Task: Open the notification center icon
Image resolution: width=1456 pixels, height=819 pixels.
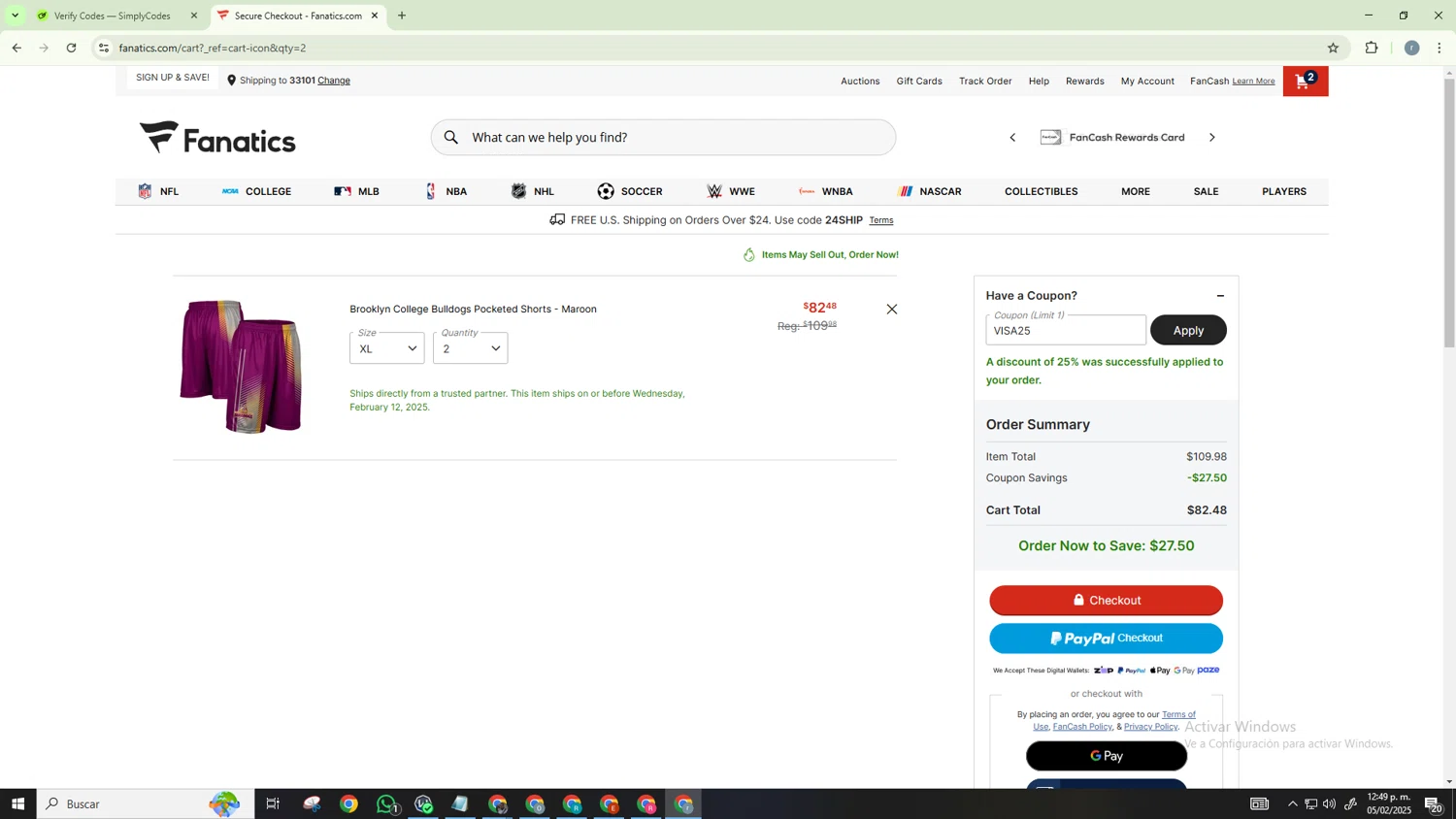Action: (x=1433, y=804)
